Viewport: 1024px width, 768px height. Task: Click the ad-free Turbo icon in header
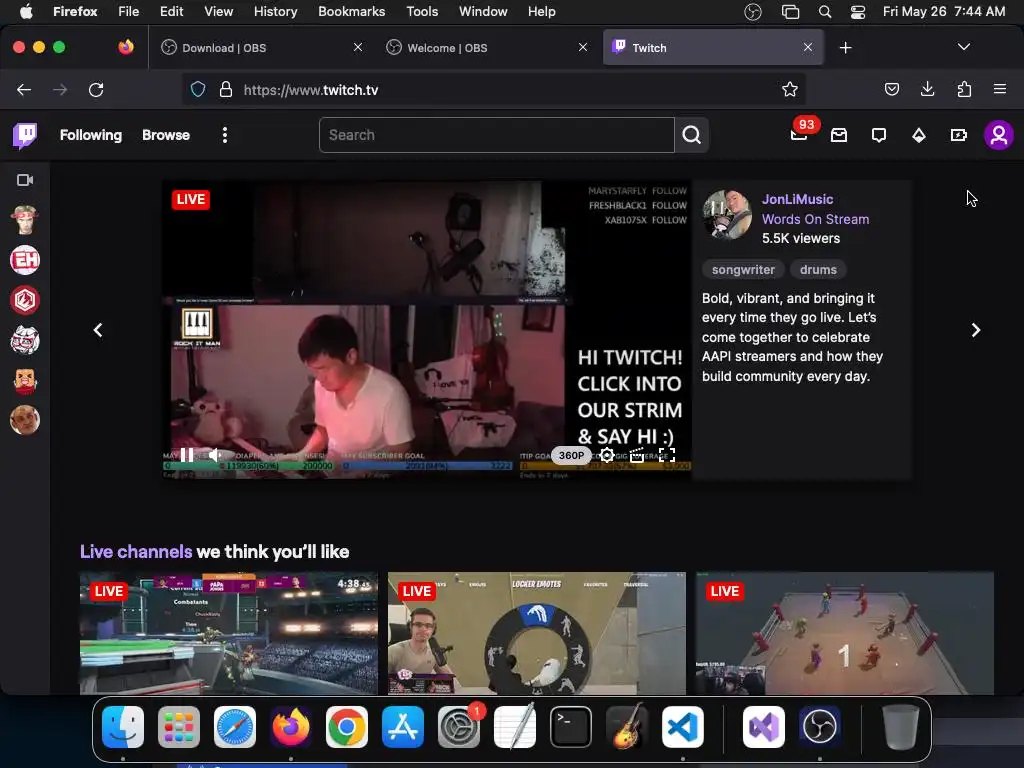click(x=959, y=135)
